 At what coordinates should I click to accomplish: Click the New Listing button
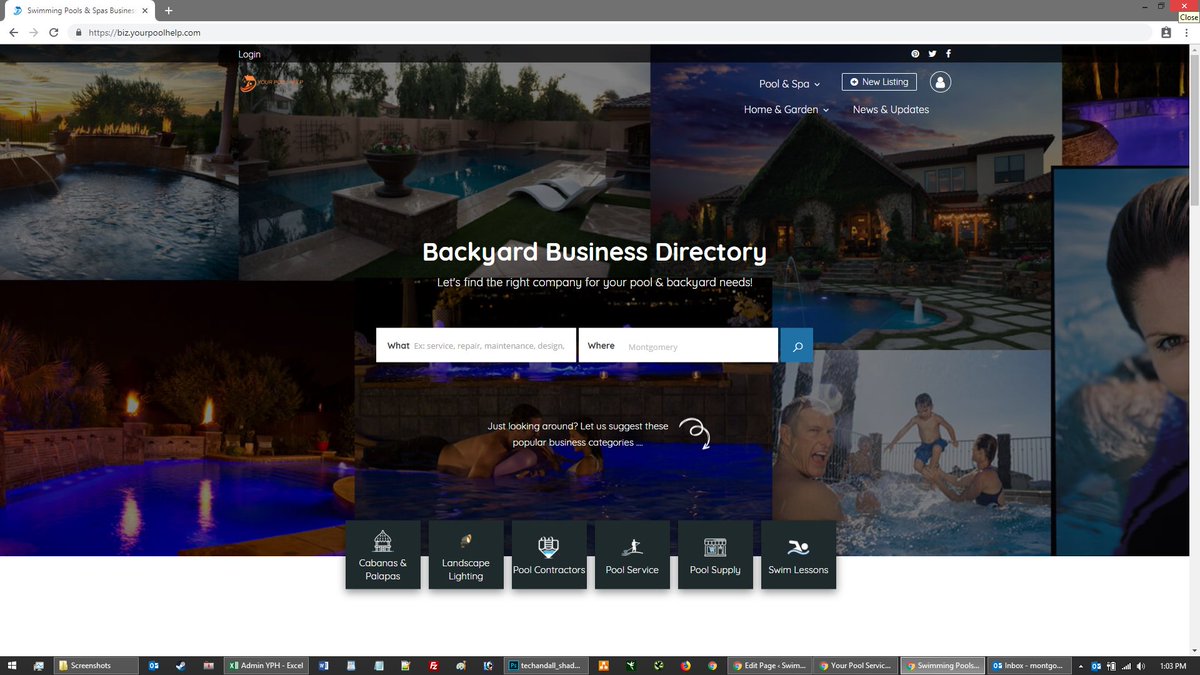click(878, 82)
